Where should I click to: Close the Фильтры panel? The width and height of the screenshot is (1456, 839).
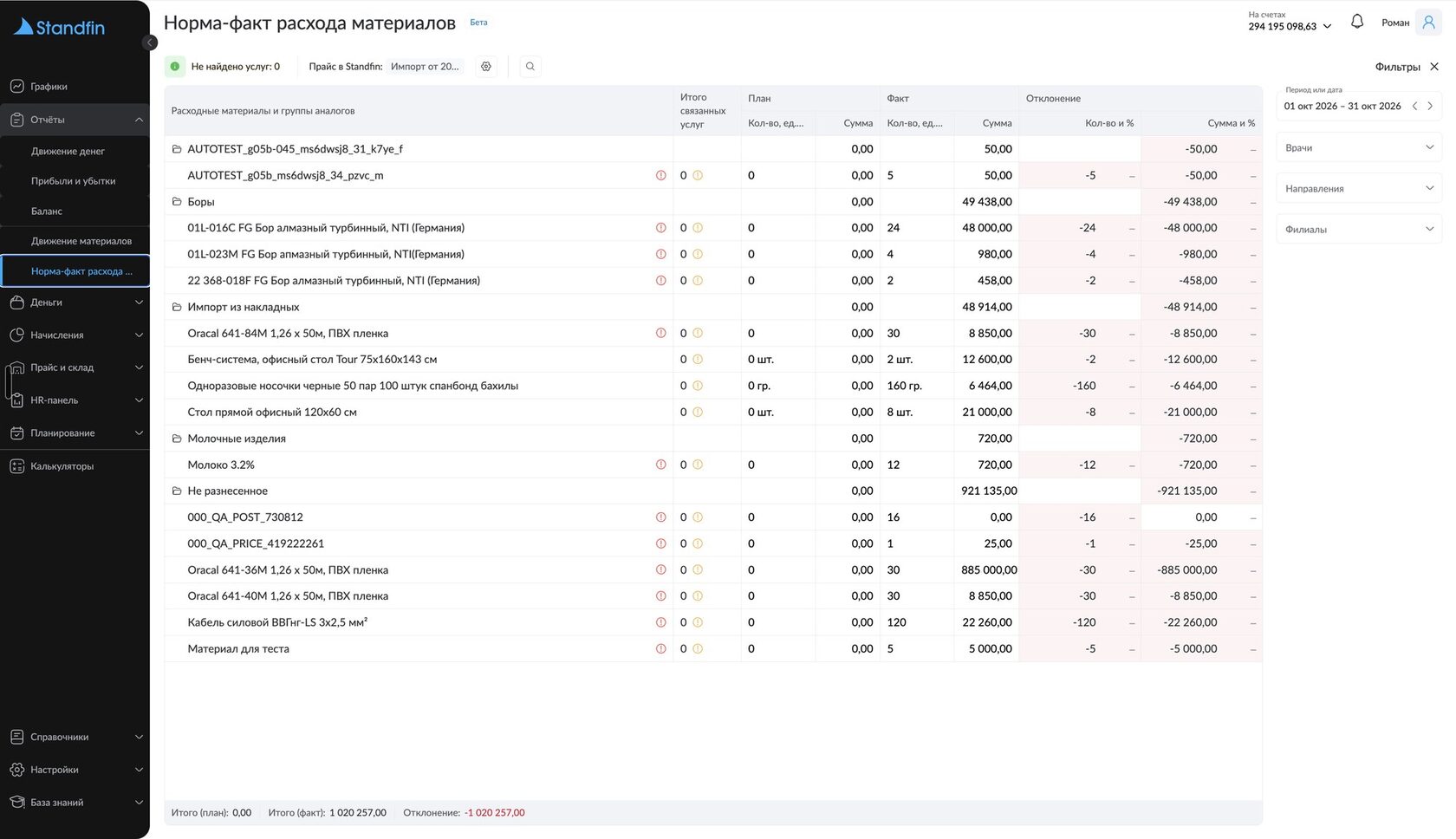(1434, 67)
